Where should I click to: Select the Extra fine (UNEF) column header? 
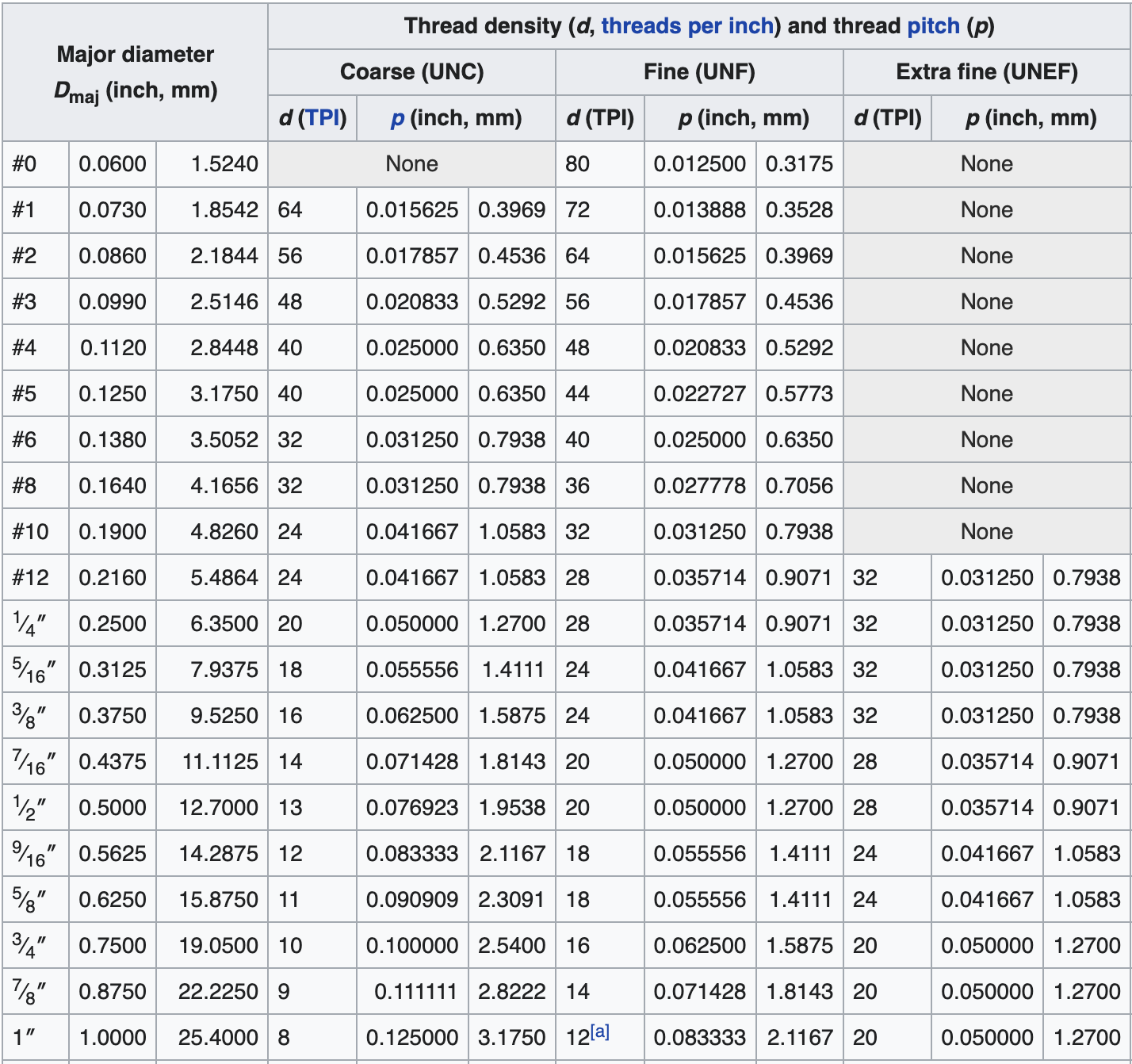click(986, 73)
